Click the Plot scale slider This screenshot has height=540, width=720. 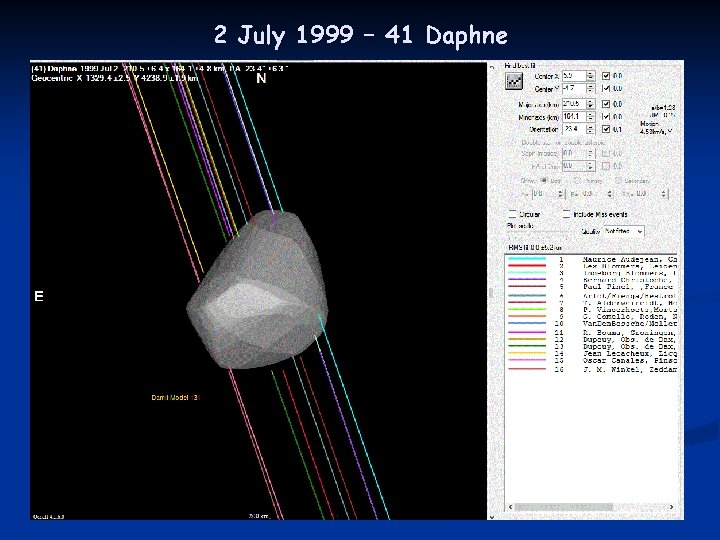coord(538,236)
